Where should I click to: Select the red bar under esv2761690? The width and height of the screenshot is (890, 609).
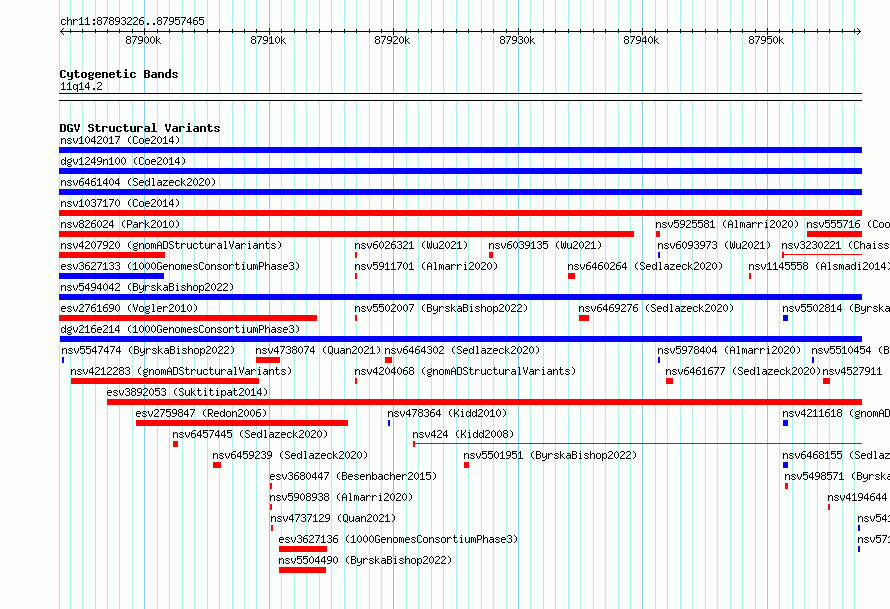188,318
